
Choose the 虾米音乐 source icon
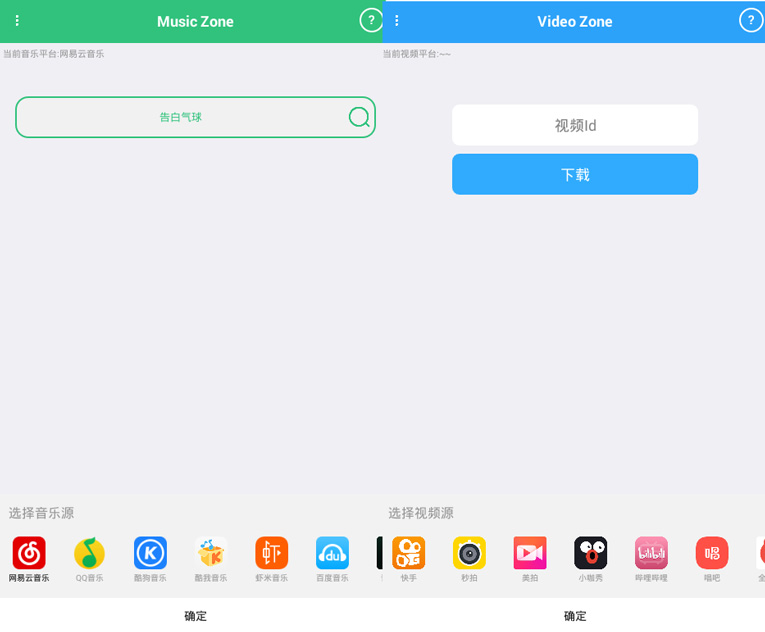pyautogui.click(x=271, y=553)
